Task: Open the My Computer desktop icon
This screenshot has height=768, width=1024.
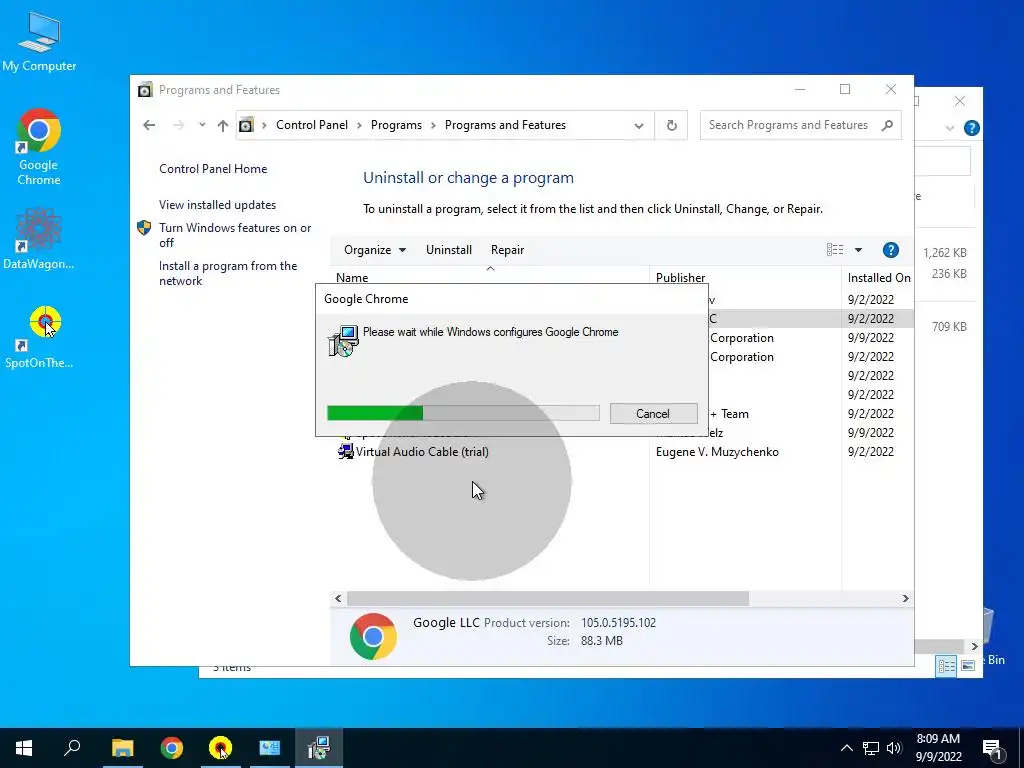Action: [39, 41]
